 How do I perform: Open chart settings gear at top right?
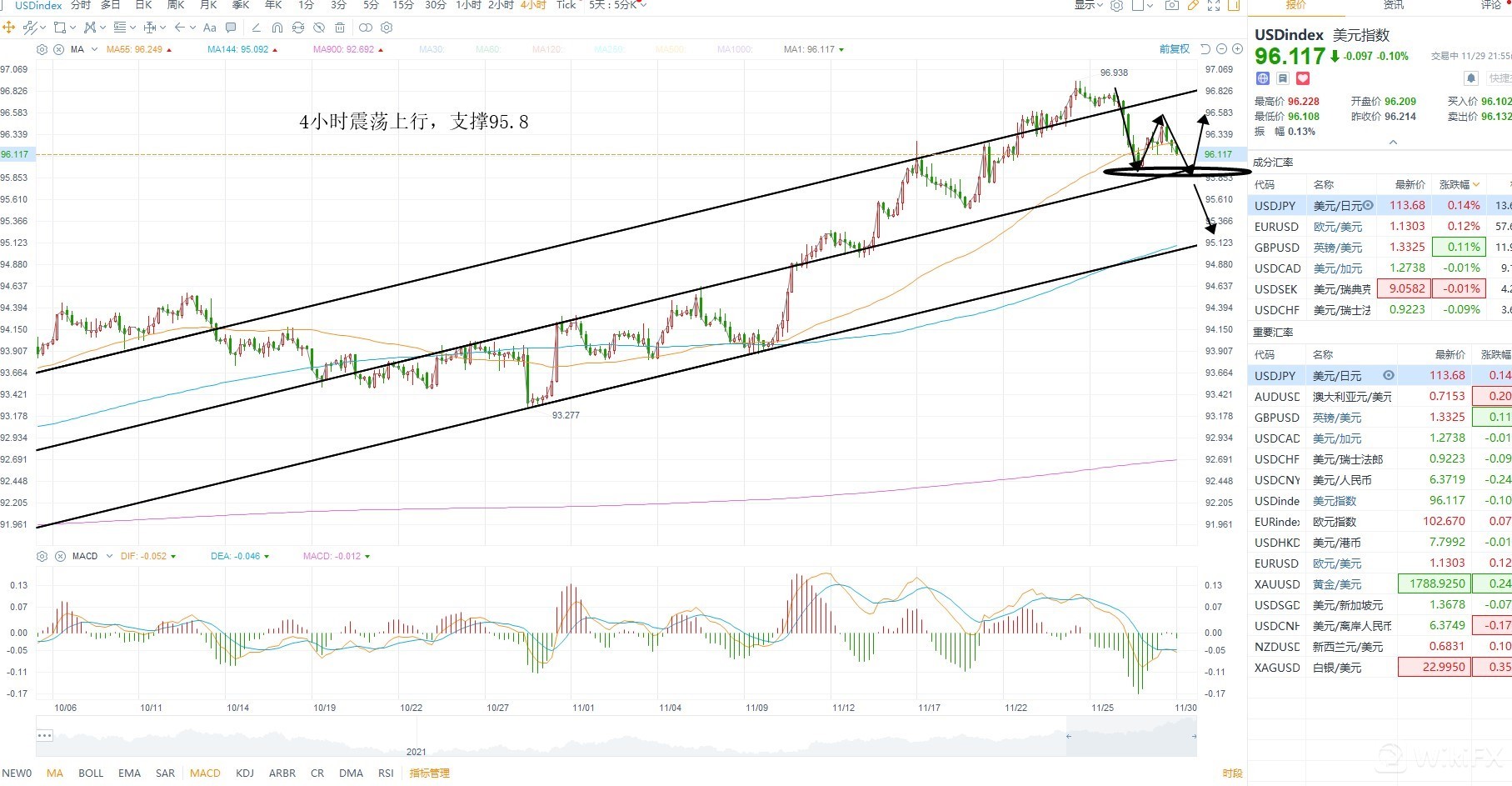coord(1117,5)
